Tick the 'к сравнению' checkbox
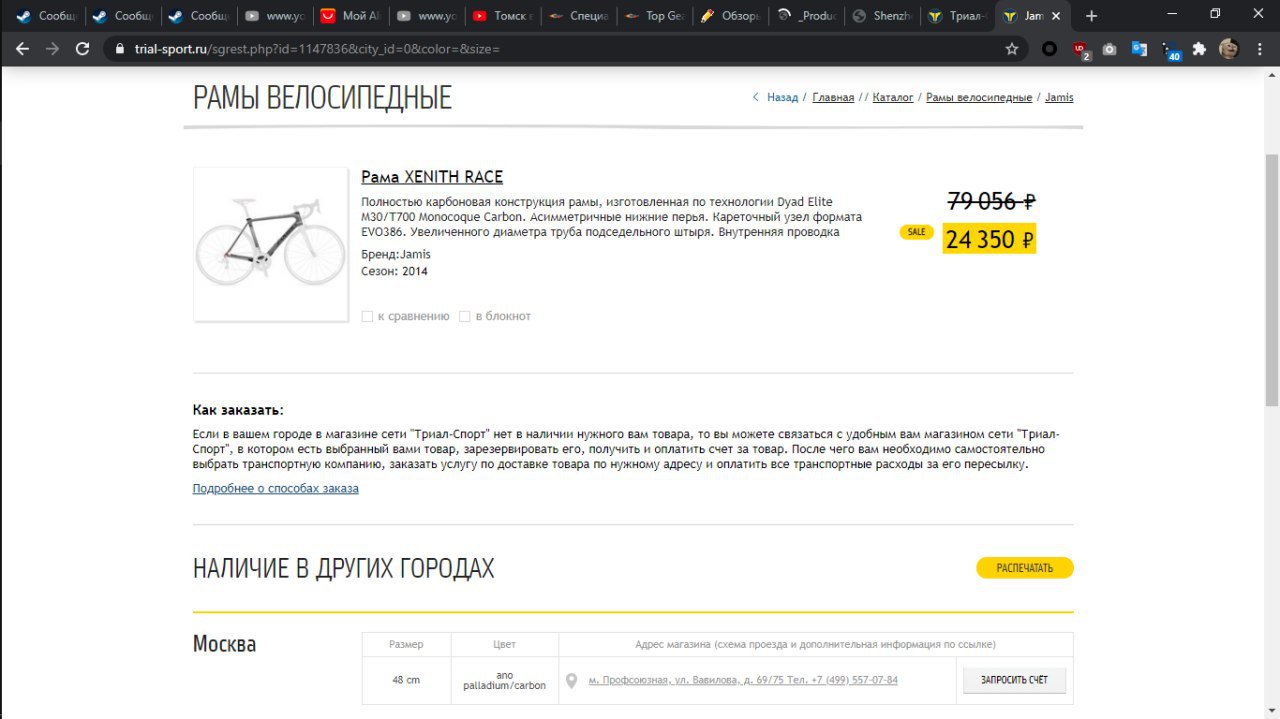Viewport: 1280px width, 719px height. (367, 316)
